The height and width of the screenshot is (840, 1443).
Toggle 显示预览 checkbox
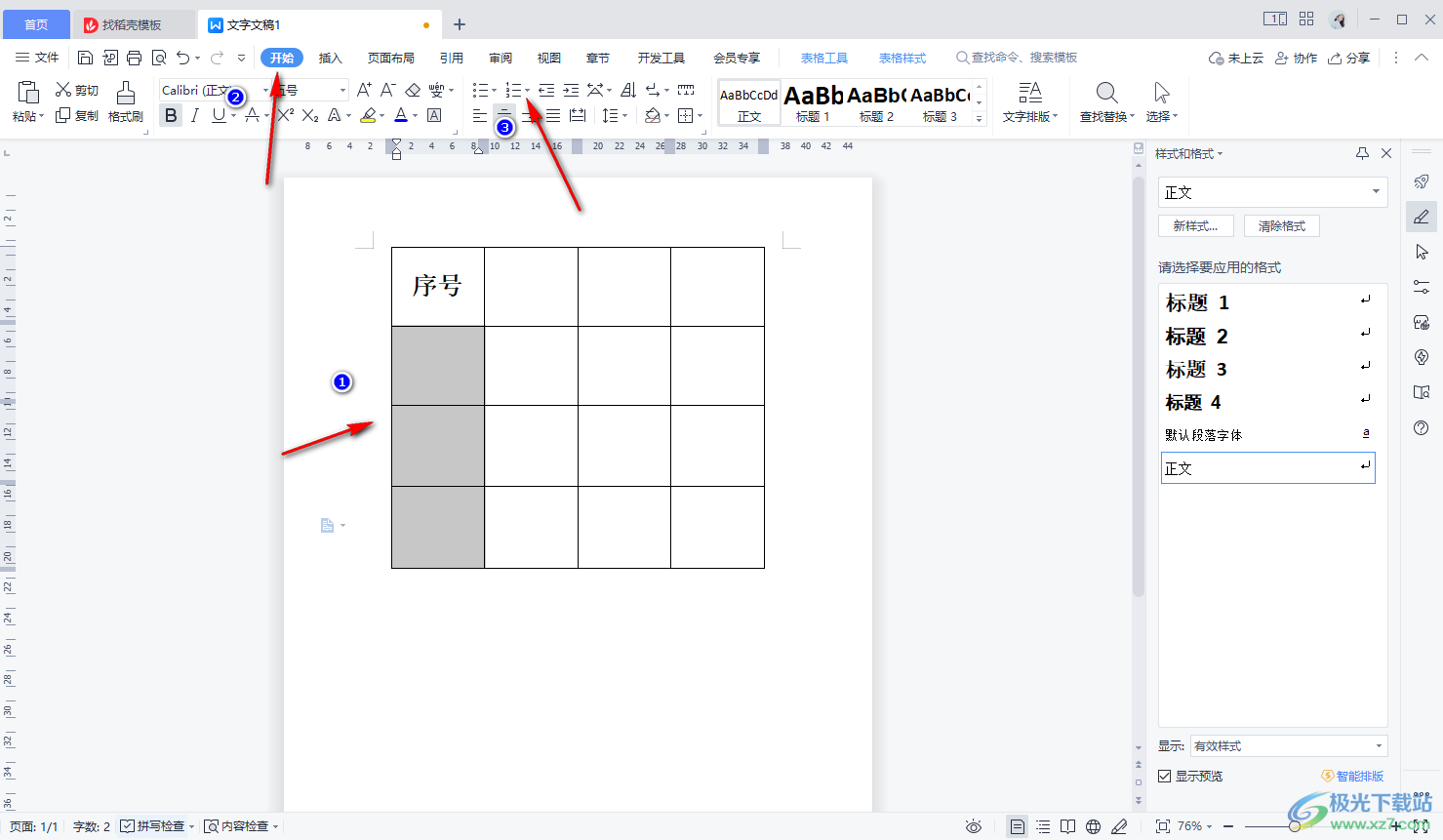[x=1164, y=776]
